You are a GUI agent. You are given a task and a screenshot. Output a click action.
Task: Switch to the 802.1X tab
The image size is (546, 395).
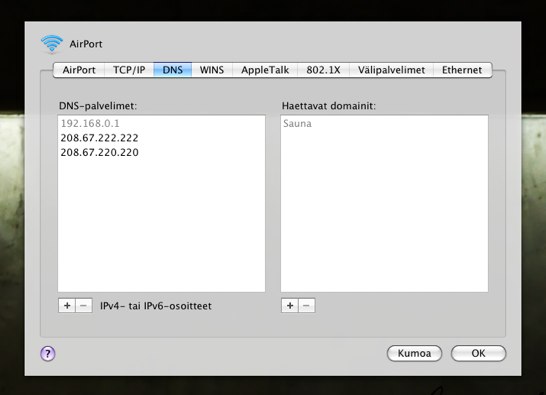click(323, 70)
